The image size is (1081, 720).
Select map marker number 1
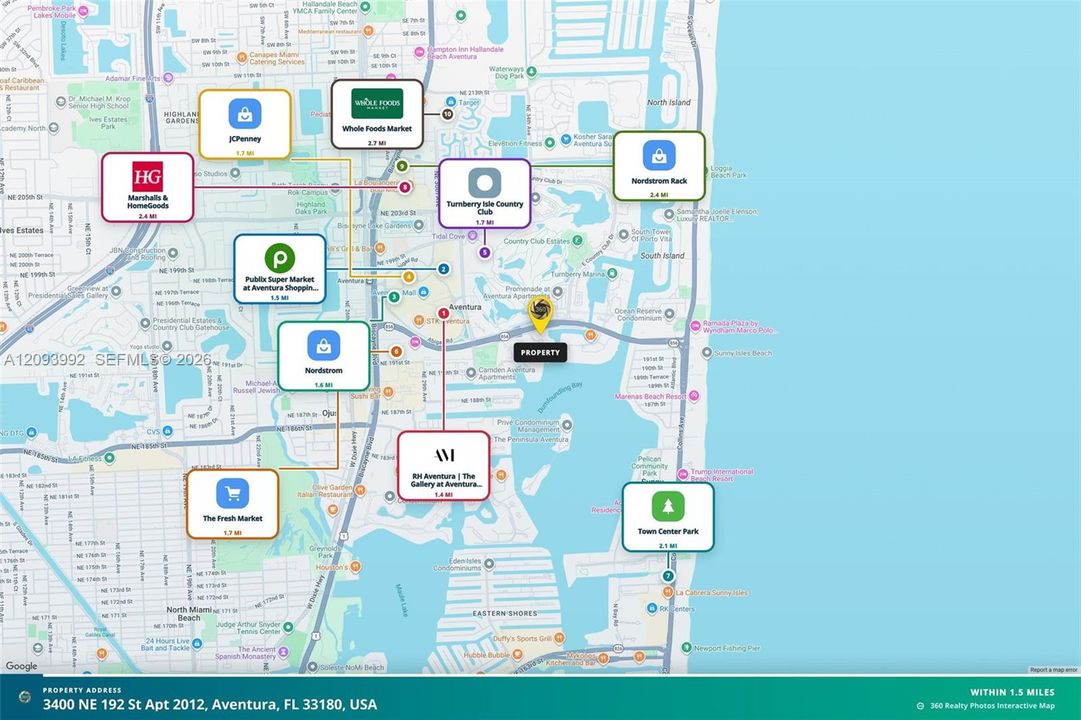click(443, 313)
